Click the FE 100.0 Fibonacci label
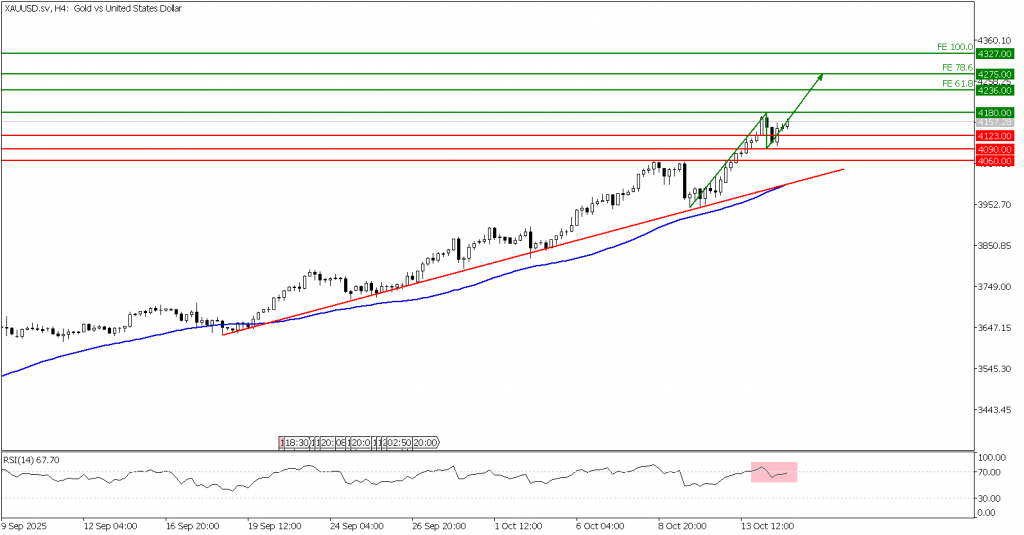This screenshot has width=1024, height=535. 955,47
